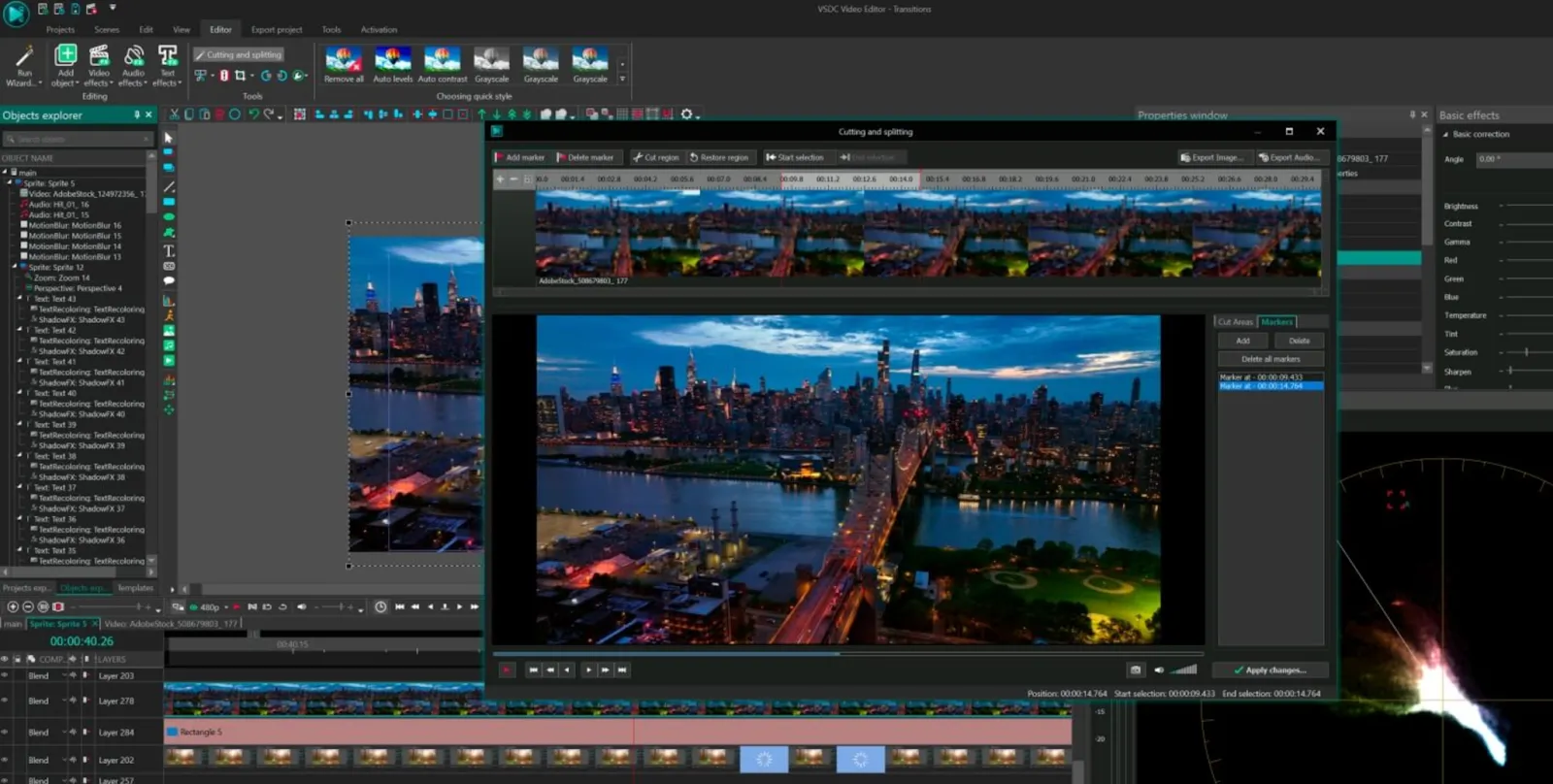The height and width of the screenshot is (784, 1553).
Task: Click the Cutting and splitting tool button
Action: click(239, 55)
